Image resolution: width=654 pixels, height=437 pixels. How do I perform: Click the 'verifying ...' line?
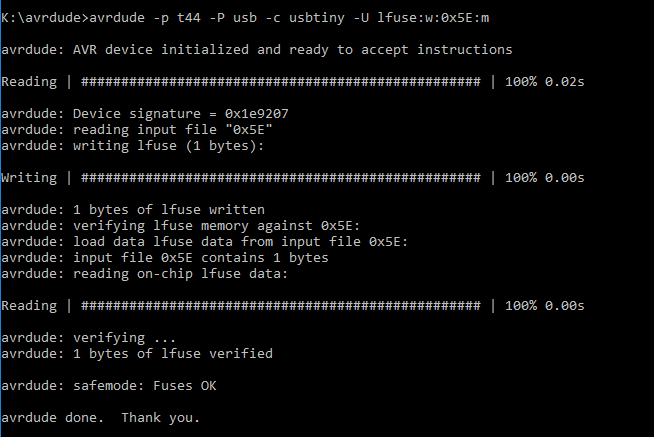(x=88, y=337)
